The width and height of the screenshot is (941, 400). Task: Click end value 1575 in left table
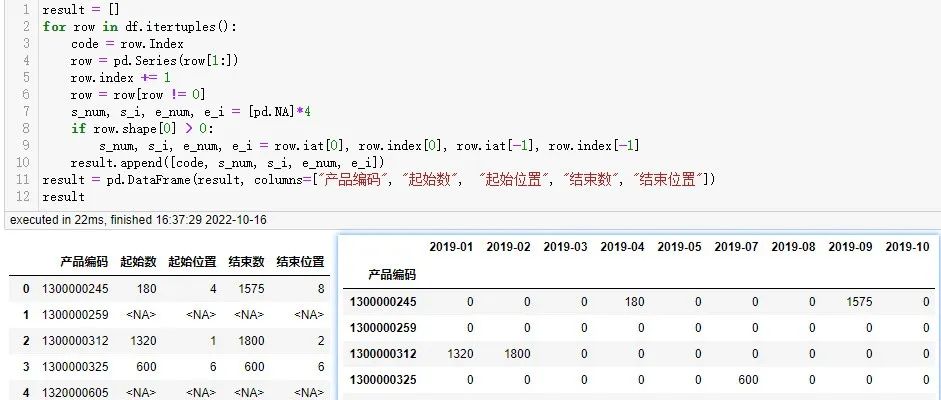(x=251, y=289)
